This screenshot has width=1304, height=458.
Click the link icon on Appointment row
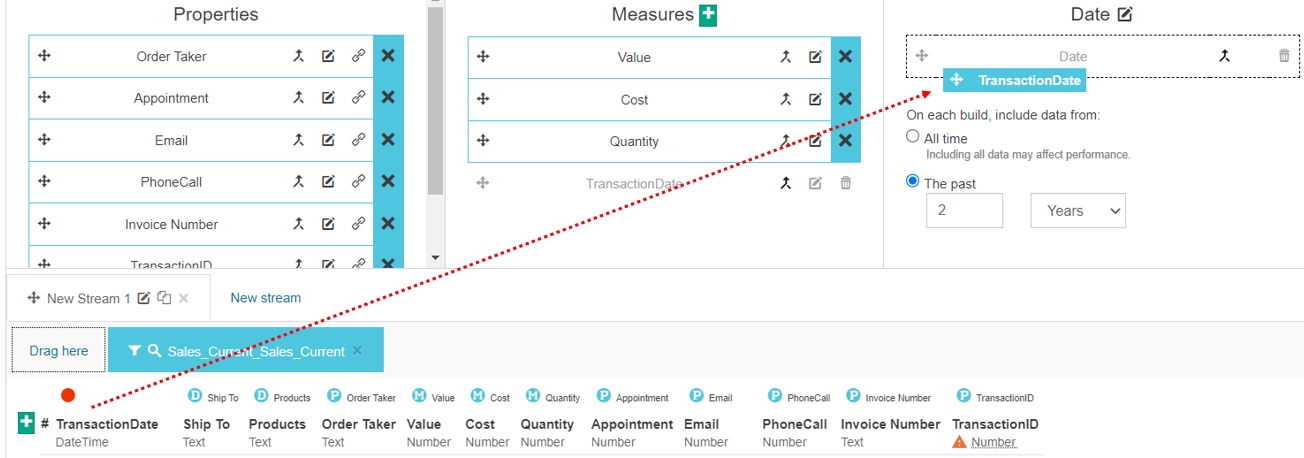[x=358, y=98]
